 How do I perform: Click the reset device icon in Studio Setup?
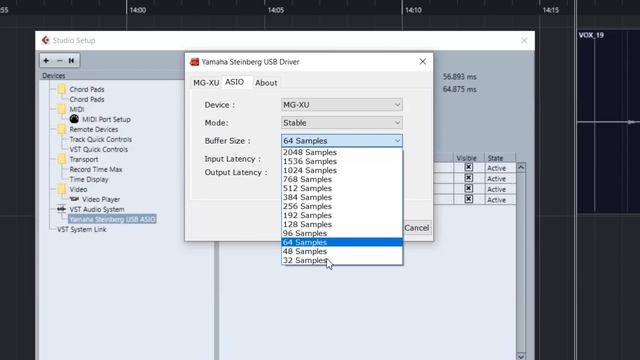71,60
